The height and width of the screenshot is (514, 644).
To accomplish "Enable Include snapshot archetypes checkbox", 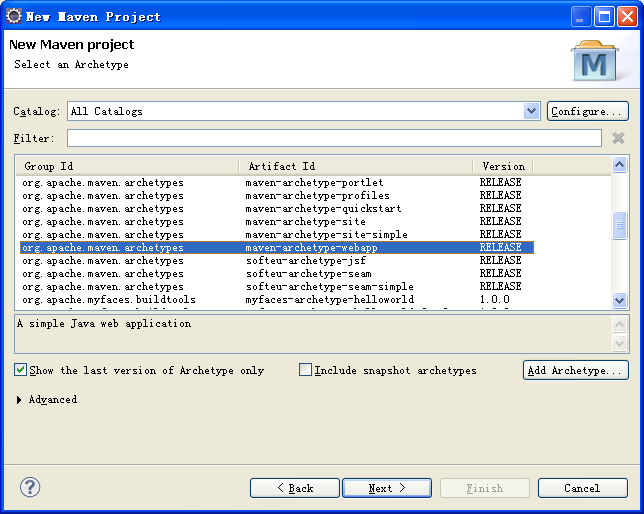I will pos(305,370).
